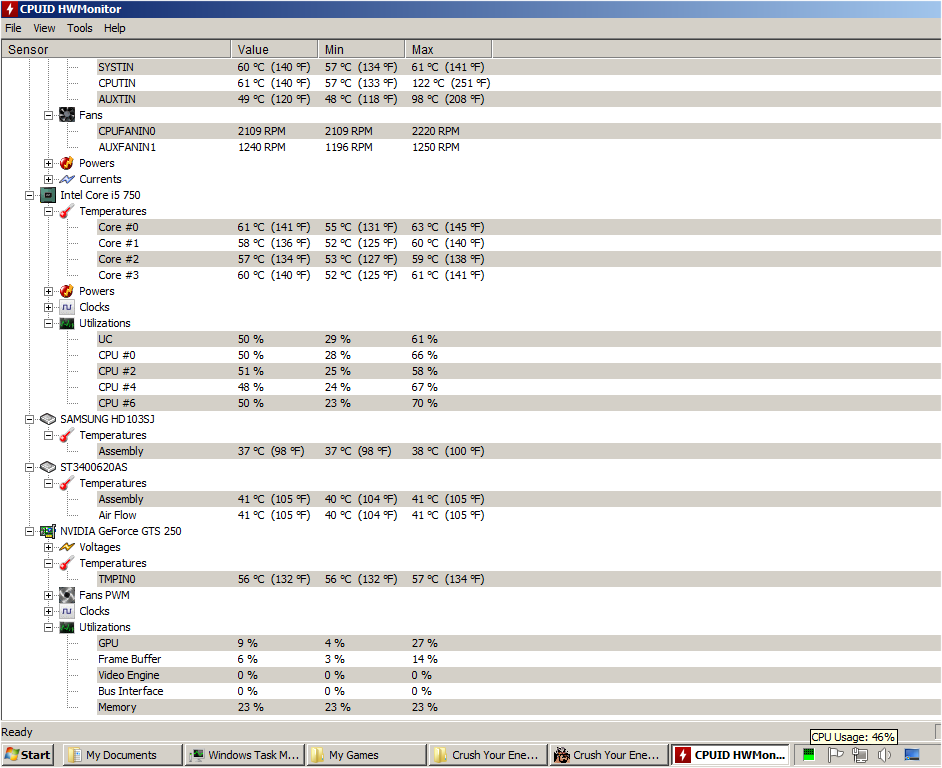Click the Clocks icon under NVIDIA GeForce GTS 250
This screenshot has height=768, width=942.
pyautogui.click(x=67, y=611)
